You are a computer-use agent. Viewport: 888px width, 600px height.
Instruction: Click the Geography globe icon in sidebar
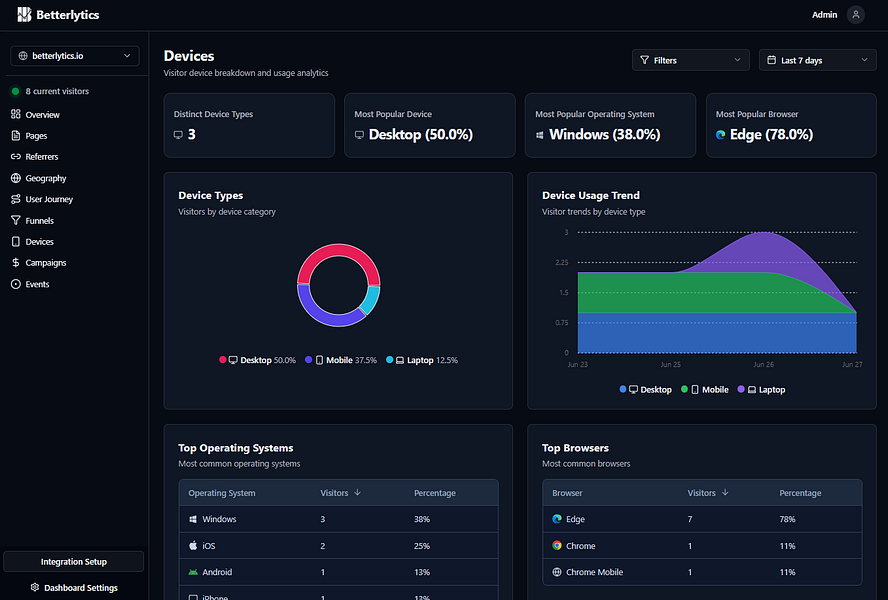pyautogui.click(x=16, y=178)
